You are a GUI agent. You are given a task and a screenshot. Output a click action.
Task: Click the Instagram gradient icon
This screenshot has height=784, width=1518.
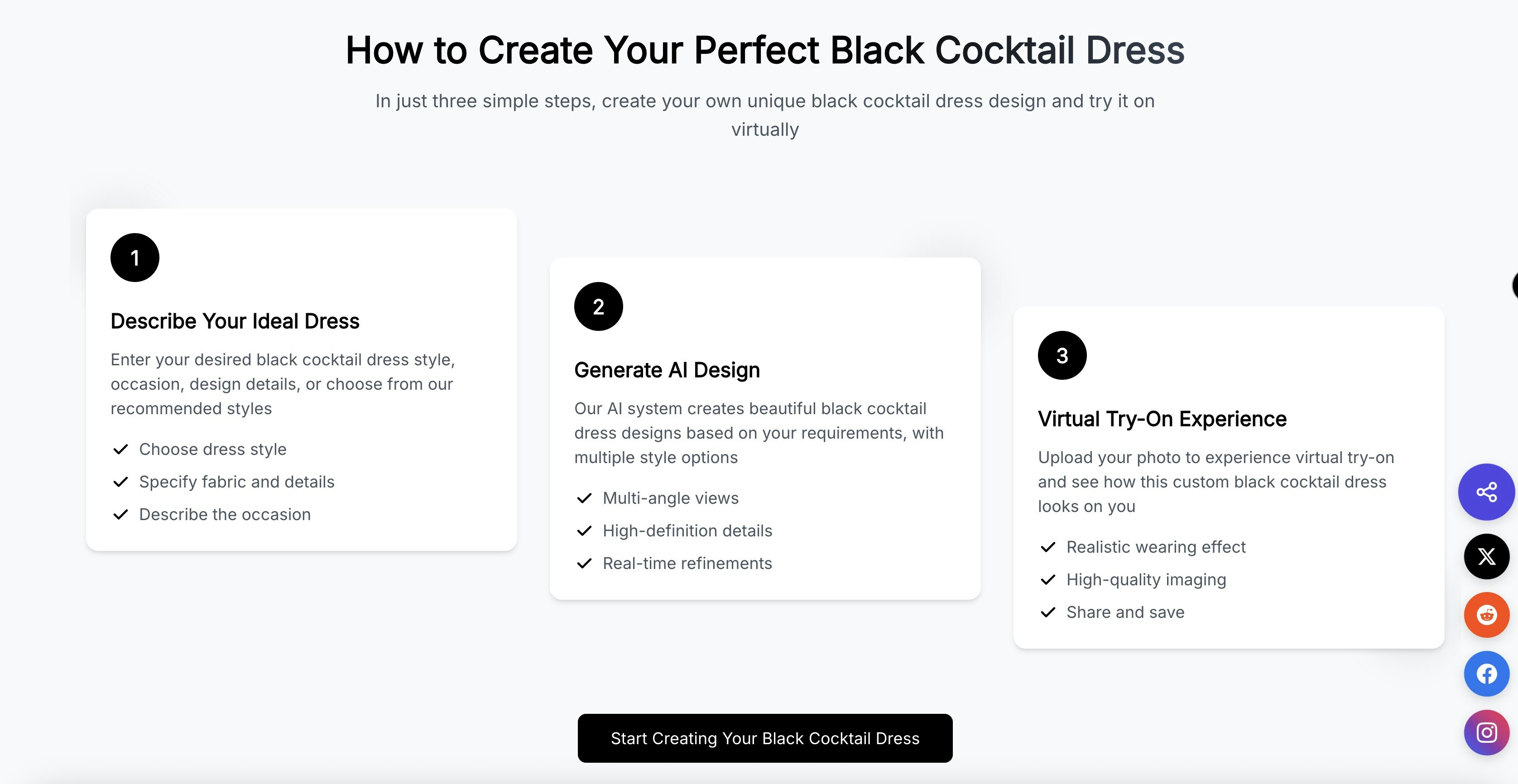1486,732
